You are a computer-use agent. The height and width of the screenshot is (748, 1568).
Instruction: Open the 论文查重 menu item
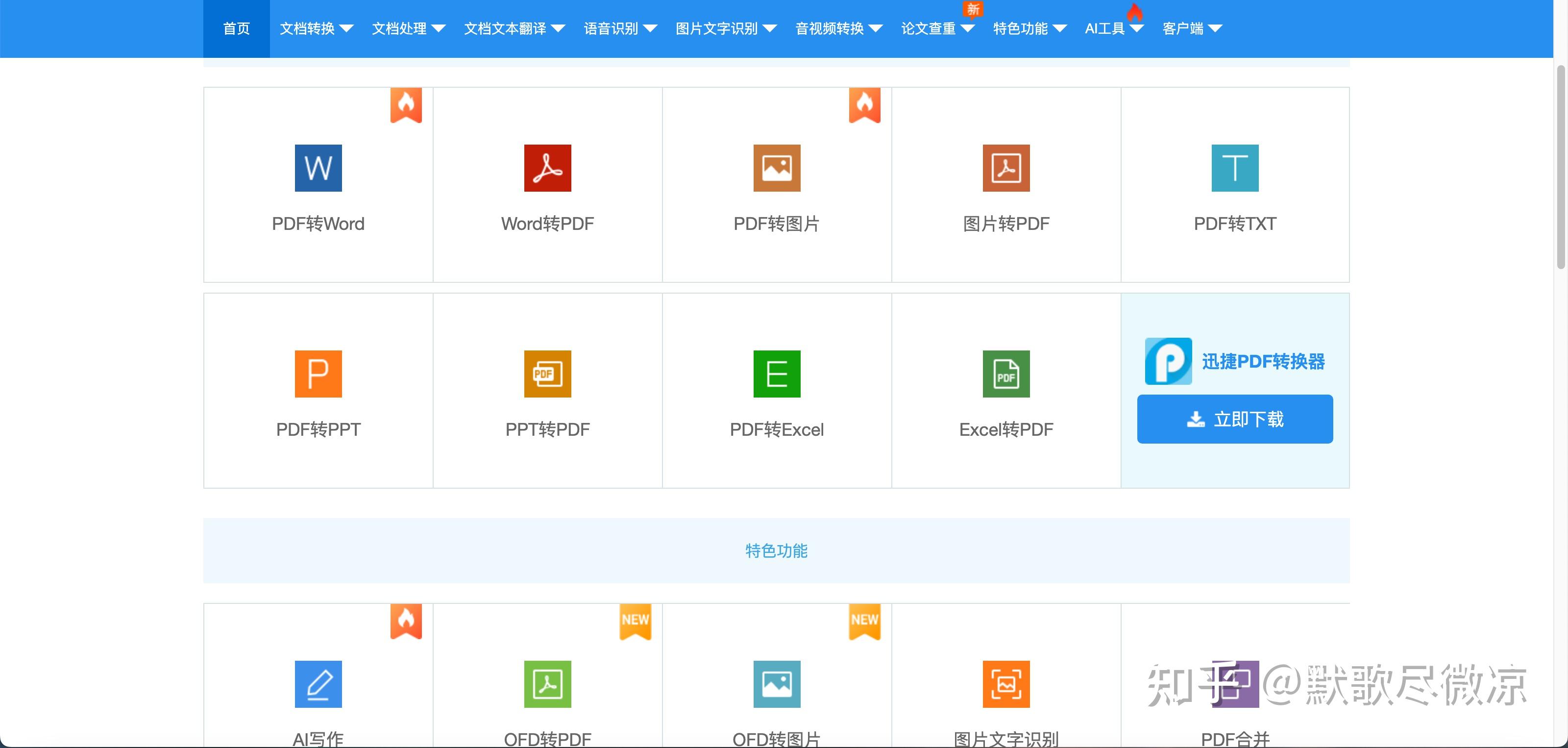[928, 28]
